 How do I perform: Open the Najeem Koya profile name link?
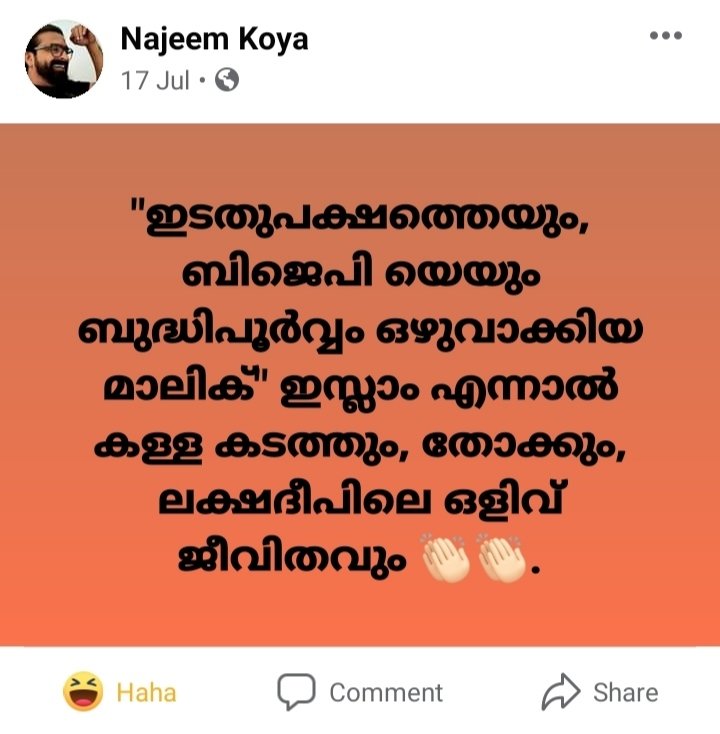[214, 39]
